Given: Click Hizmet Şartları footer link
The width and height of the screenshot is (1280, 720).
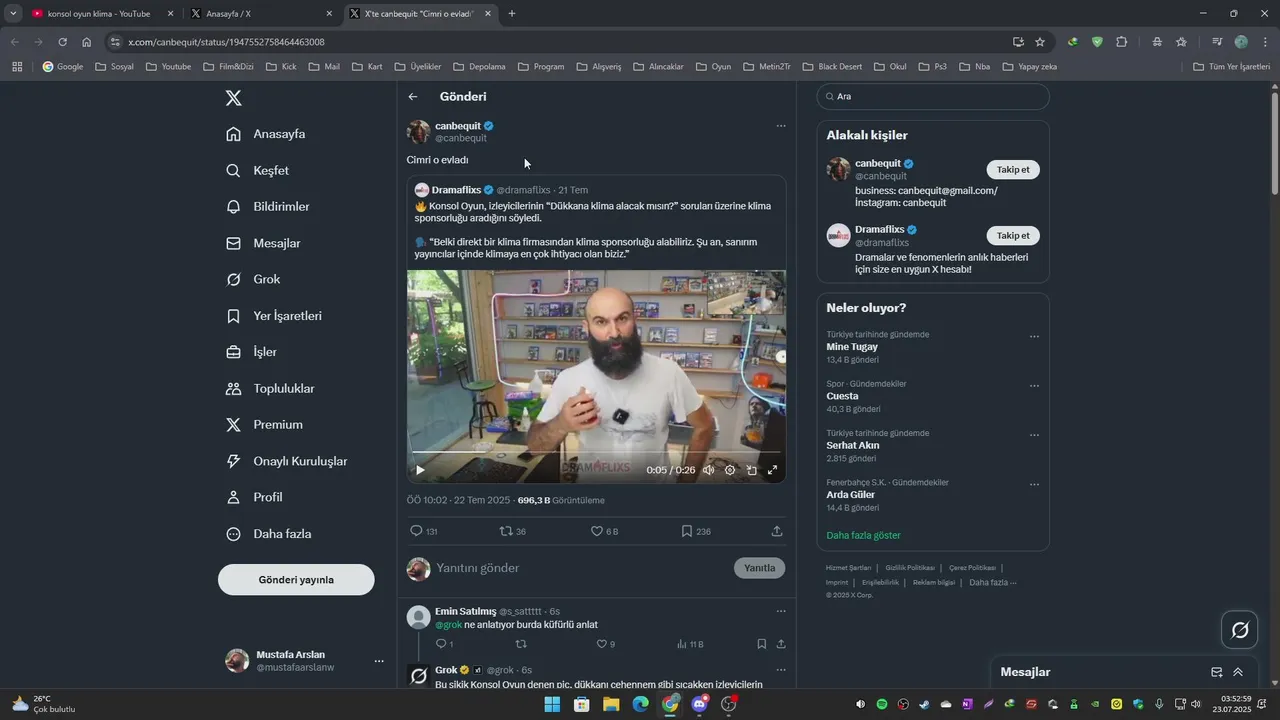Looking at the screenshot, I should 848,567.
